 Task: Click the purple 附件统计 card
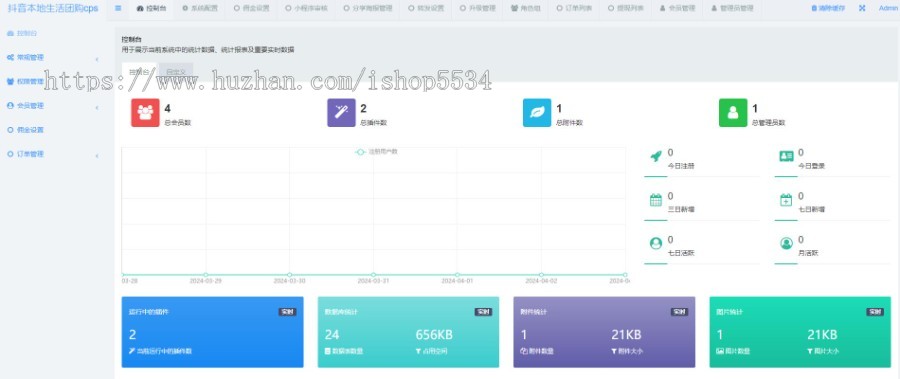point(604,332)
